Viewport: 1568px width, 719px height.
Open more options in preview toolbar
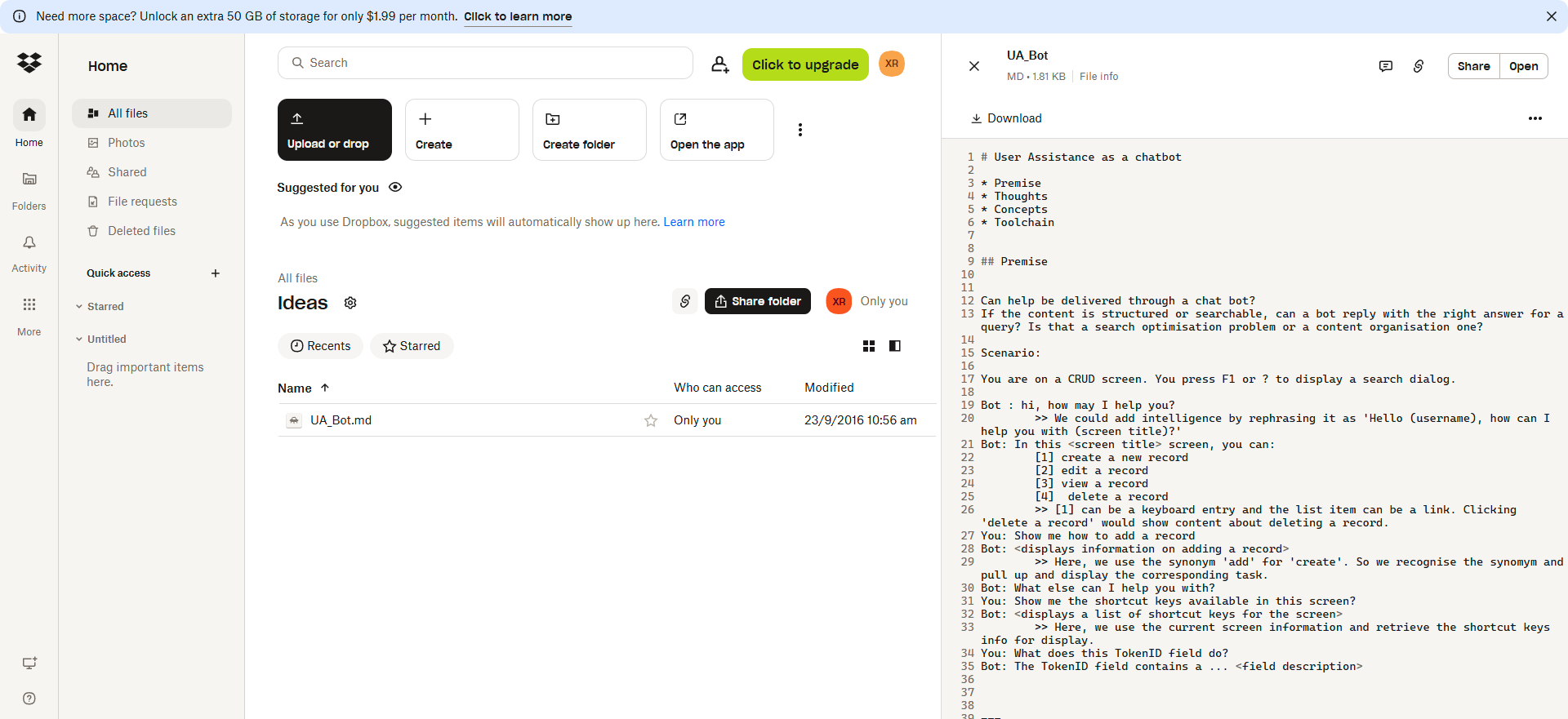pyautogui.click(x=1535, y=118)
